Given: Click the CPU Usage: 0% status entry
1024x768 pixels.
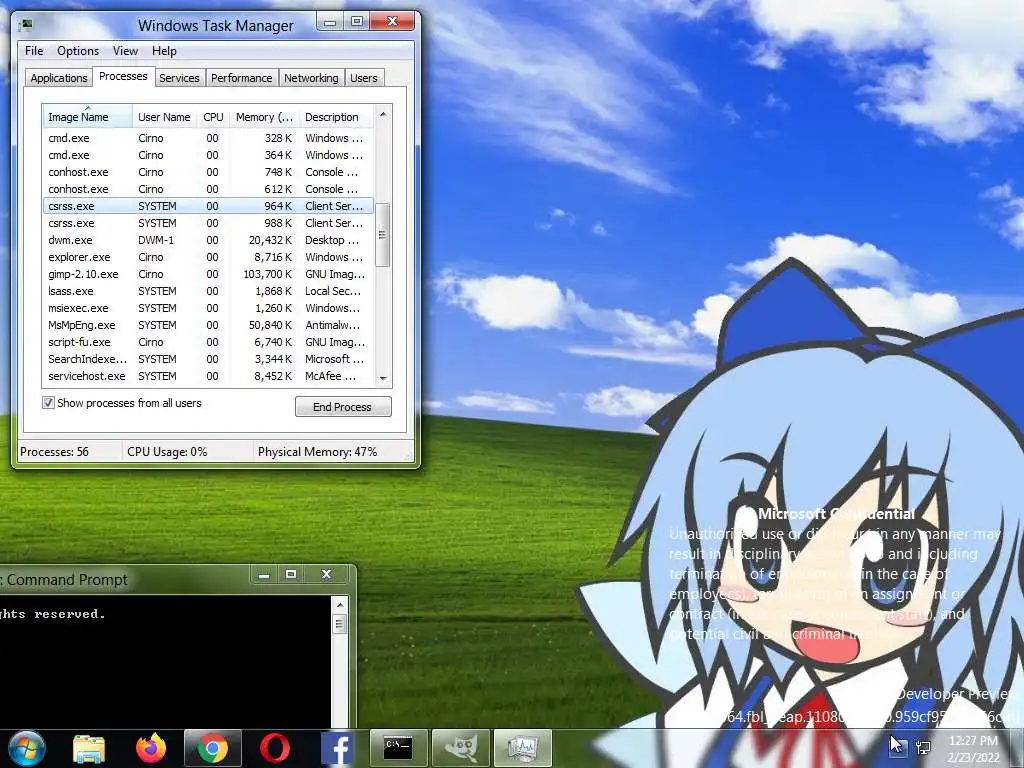Looking at the screenshot, I should pyautogui.click(x=167, y=452).
